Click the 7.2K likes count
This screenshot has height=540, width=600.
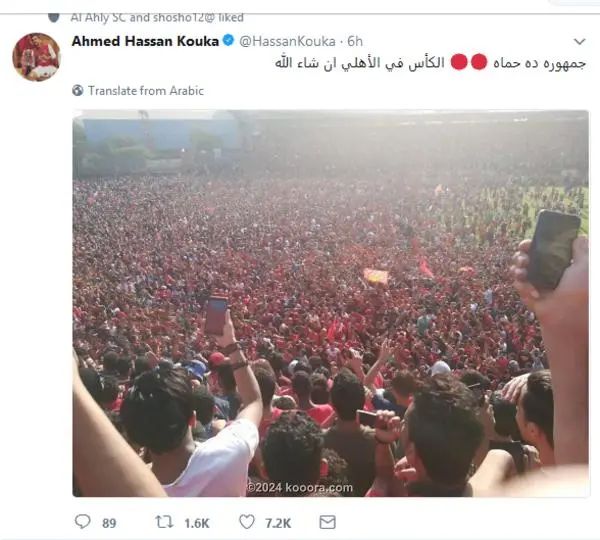pos(278,523)
